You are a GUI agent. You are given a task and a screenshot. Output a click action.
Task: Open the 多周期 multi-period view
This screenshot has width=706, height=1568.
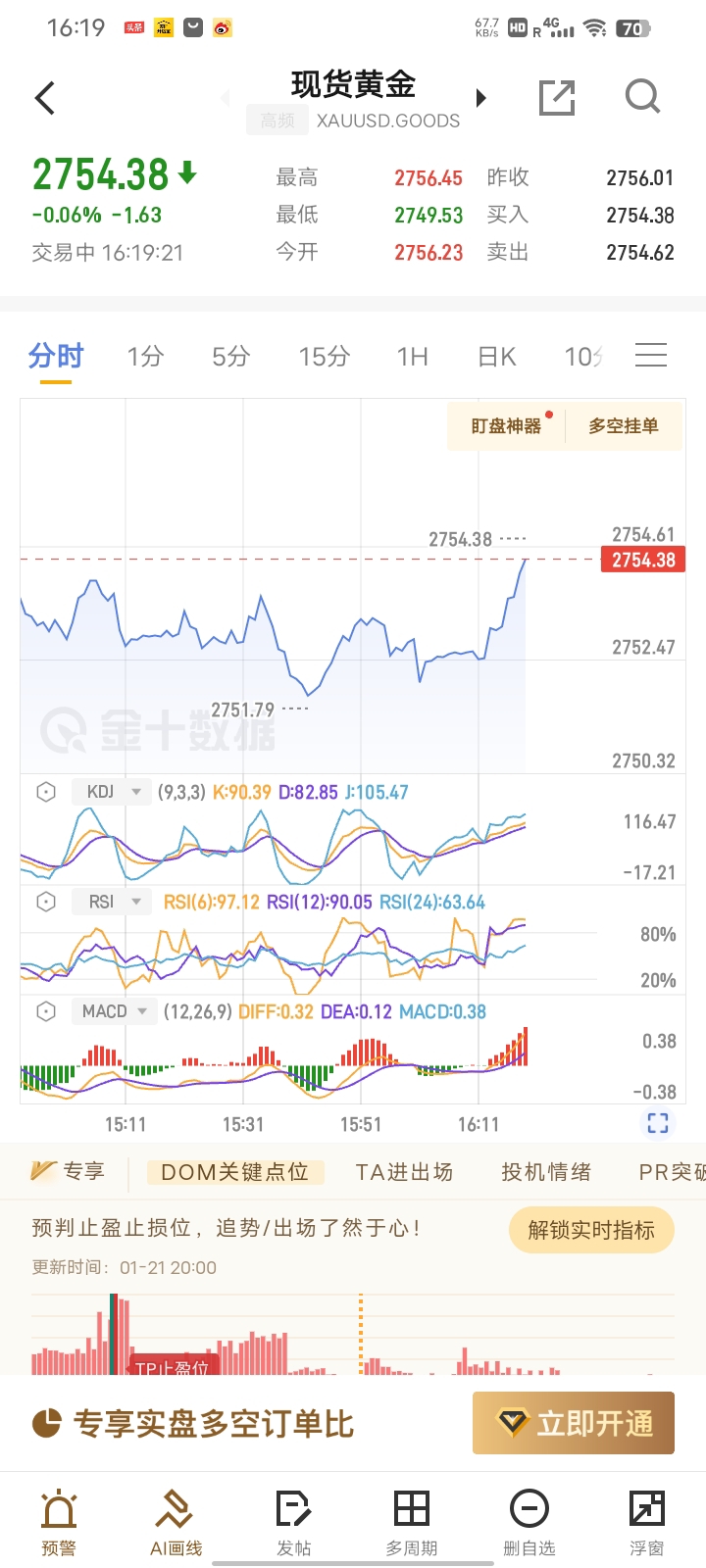pyautogui.click(x=411, y=1521)
